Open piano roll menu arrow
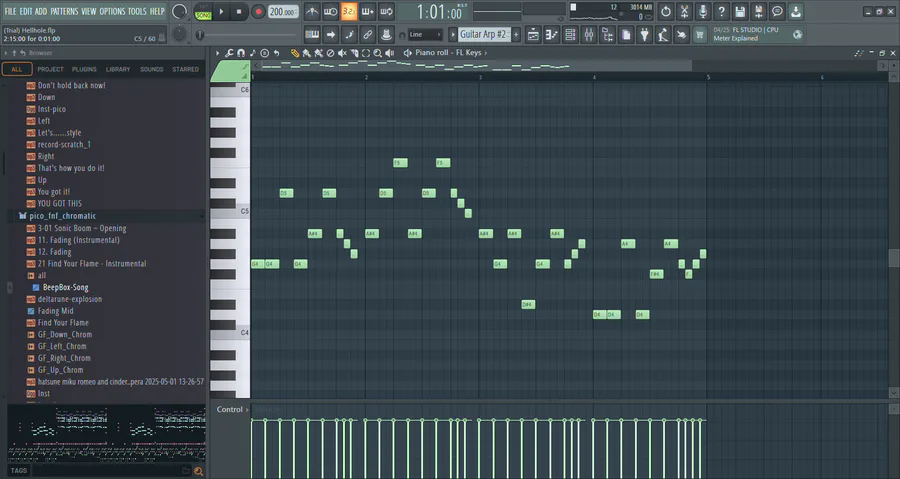Image resolution: width=900 pixels, height=479 pixels. click(x=218, y=53)
